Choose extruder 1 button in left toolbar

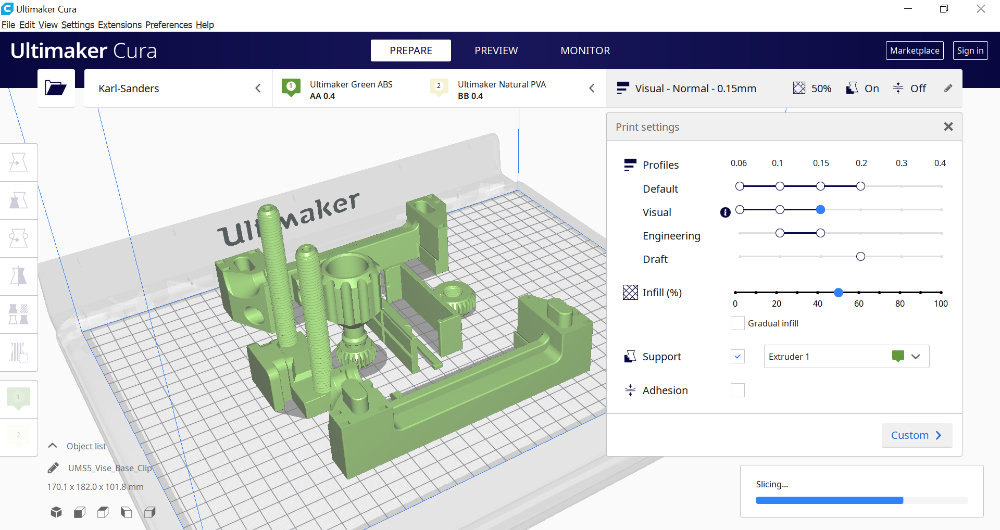tap(18, 398)
